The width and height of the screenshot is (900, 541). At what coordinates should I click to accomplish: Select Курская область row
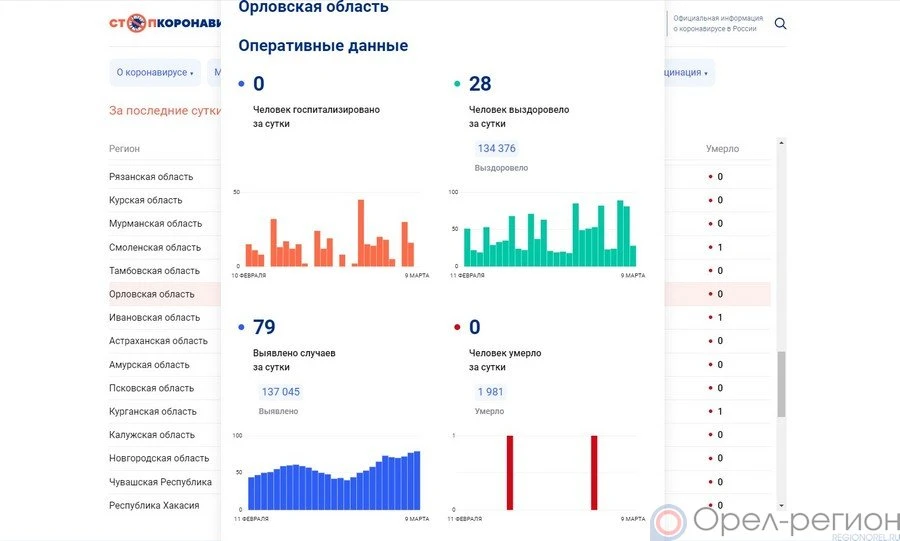click(x=145, y=200)
